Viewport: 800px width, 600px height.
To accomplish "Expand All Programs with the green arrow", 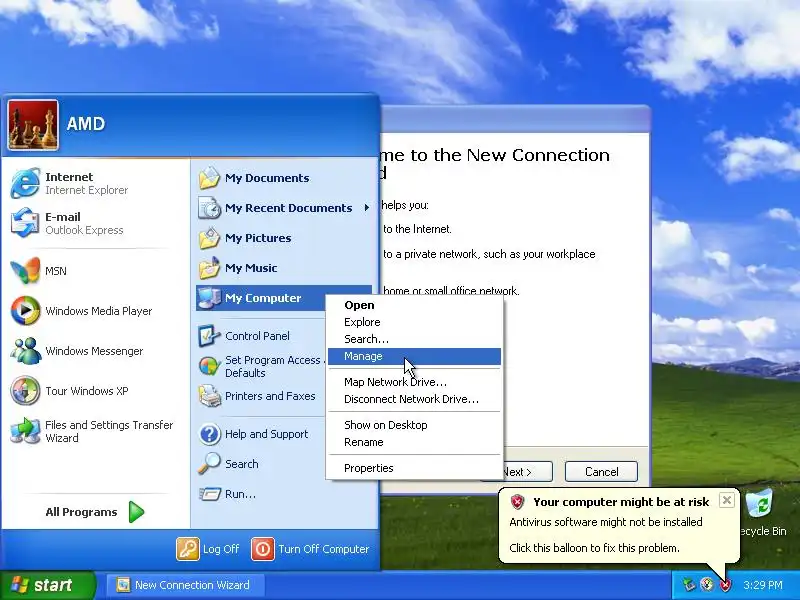I will [136, 512].
